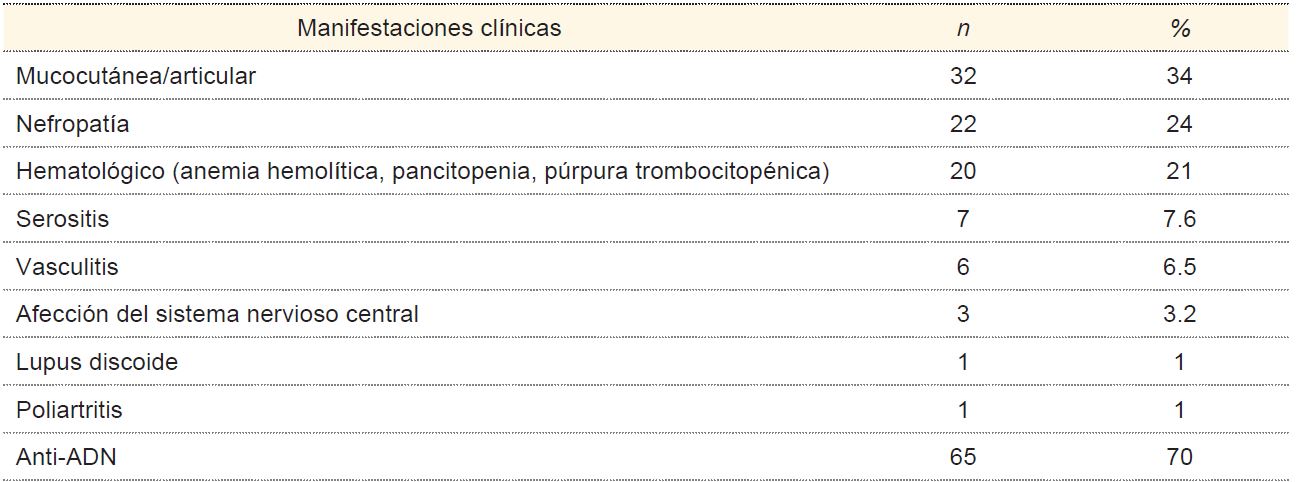Select the "Serositis" row label
This screenshot has width=1301, height=482.
click(x=63, y=219)
